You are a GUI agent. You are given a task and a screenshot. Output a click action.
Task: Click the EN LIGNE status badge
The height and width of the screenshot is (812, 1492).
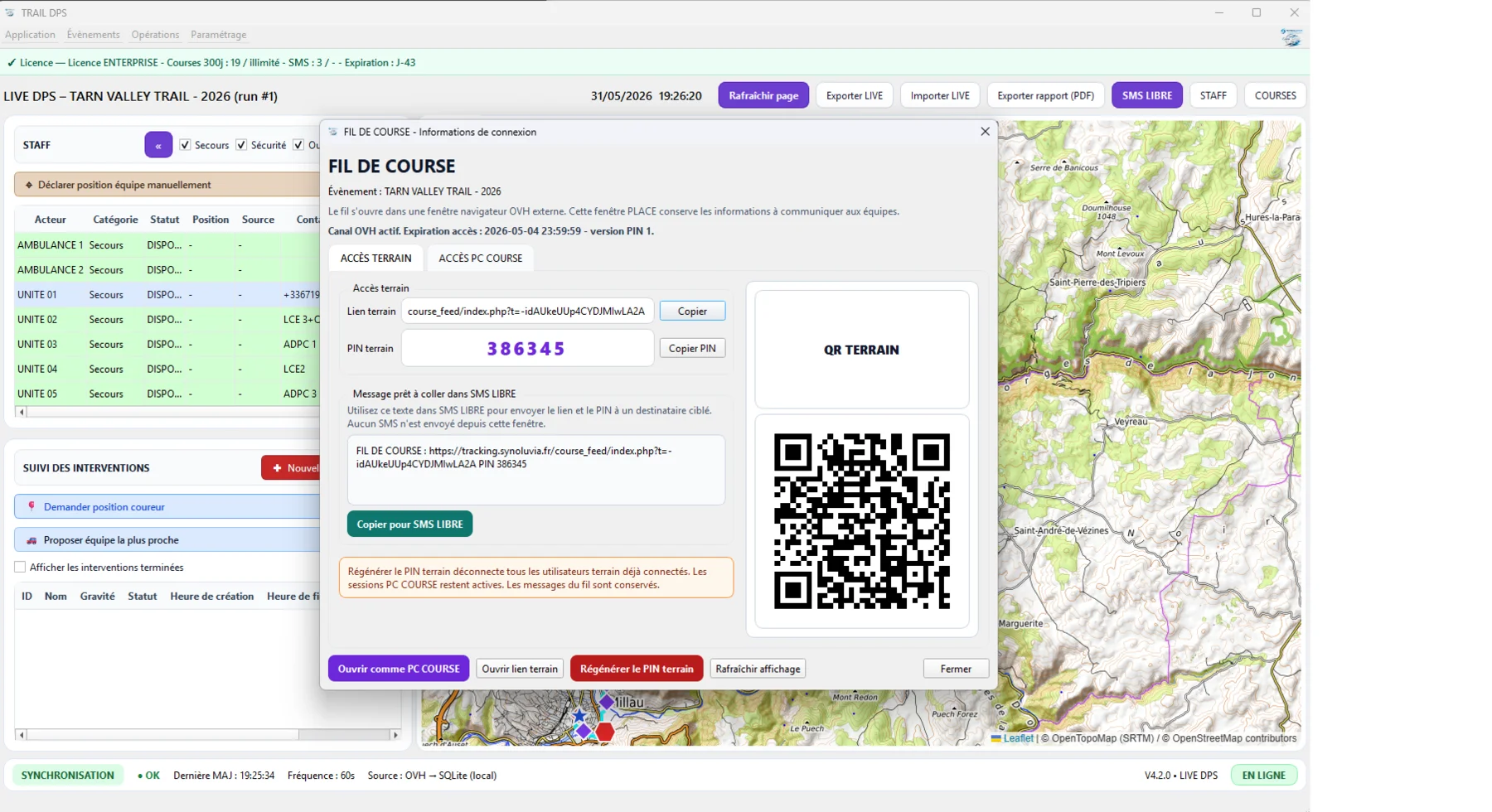pos(1263,776)
